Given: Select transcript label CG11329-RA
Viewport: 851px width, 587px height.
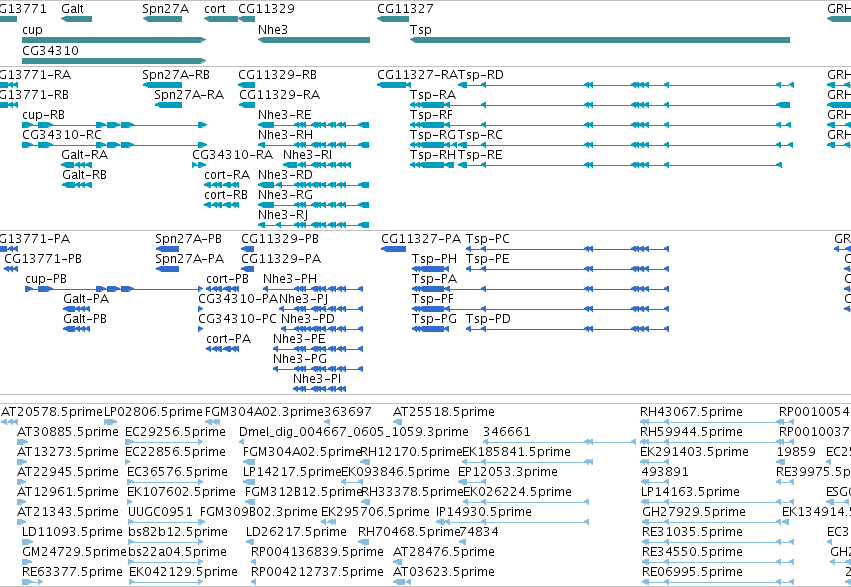Looking at the screenshot, I should tap(280, 94).
